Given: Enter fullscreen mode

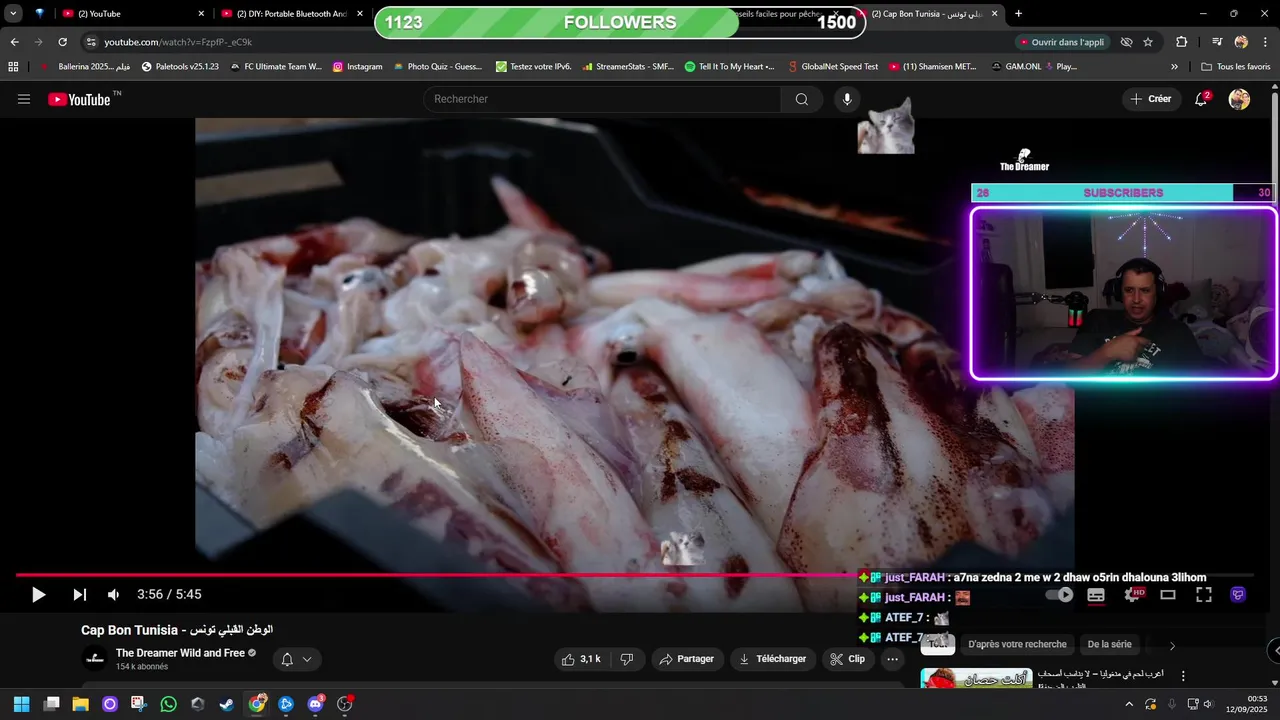Looking at the screenshot, I should (1204, 595).
